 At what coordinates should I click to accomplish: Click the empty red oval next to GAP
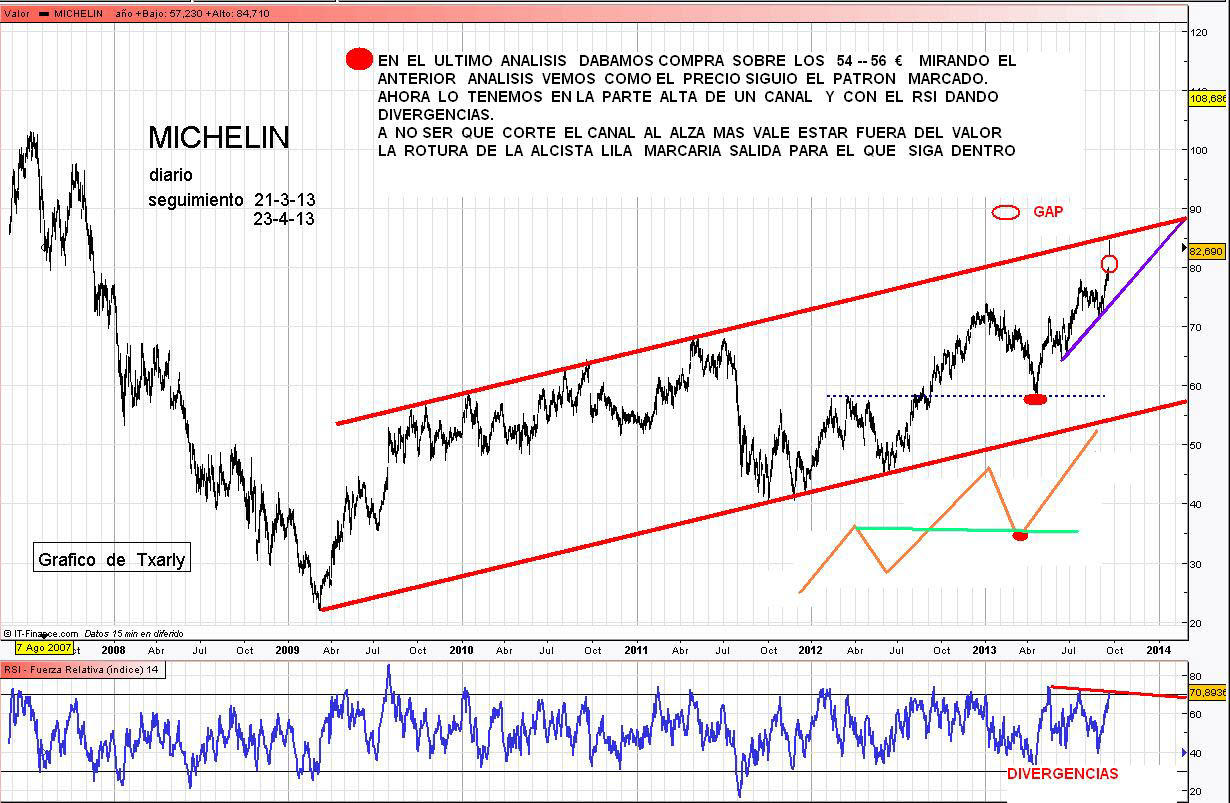1005,212
